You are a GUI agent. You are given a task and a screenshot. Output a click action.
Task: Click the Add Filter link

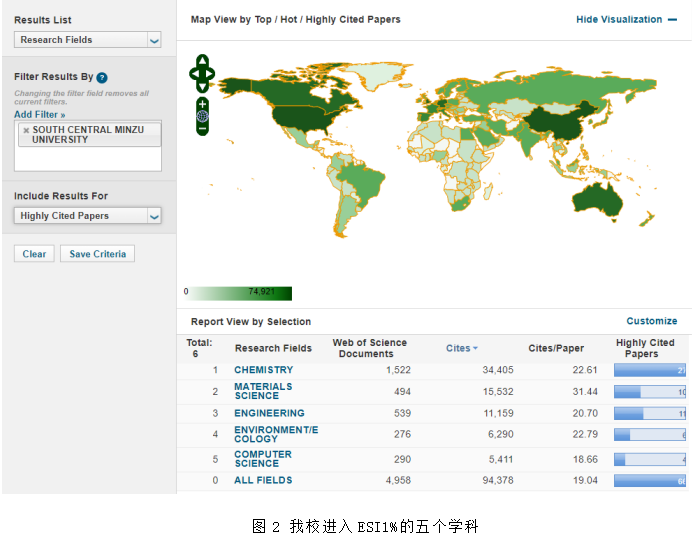[x=40, y=115]
